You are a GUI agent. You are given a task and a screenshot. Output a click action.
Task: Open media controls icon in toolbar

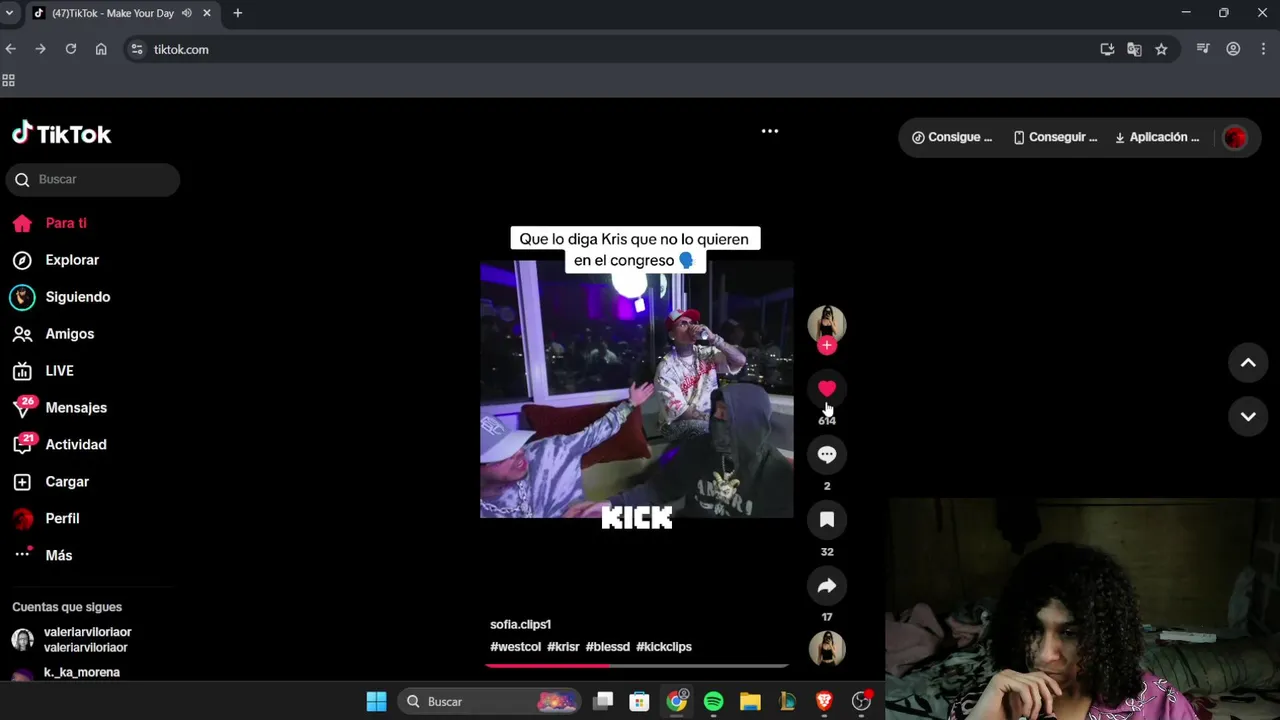[x=1203, y=49]
